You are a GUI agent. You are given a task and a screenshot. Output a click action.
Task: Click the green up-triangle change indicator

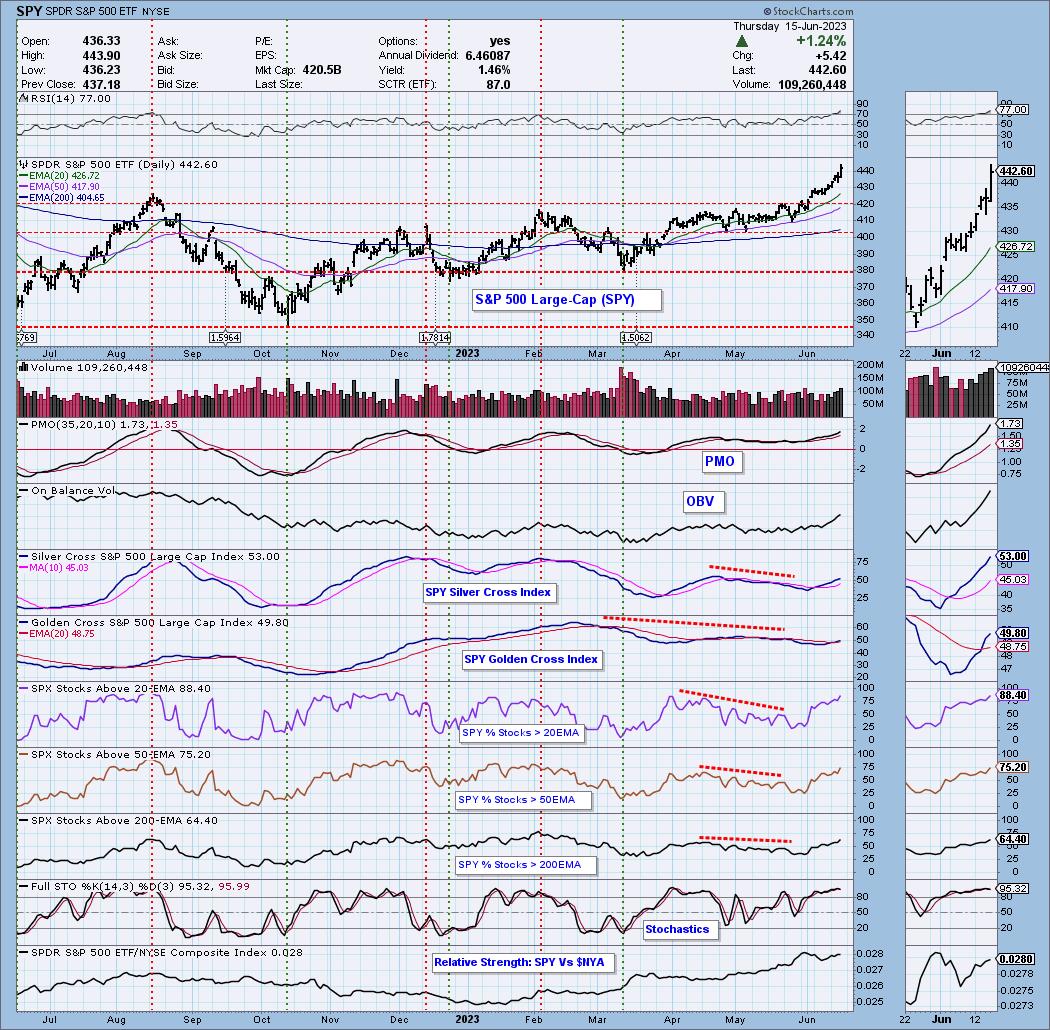pos(741,42)
